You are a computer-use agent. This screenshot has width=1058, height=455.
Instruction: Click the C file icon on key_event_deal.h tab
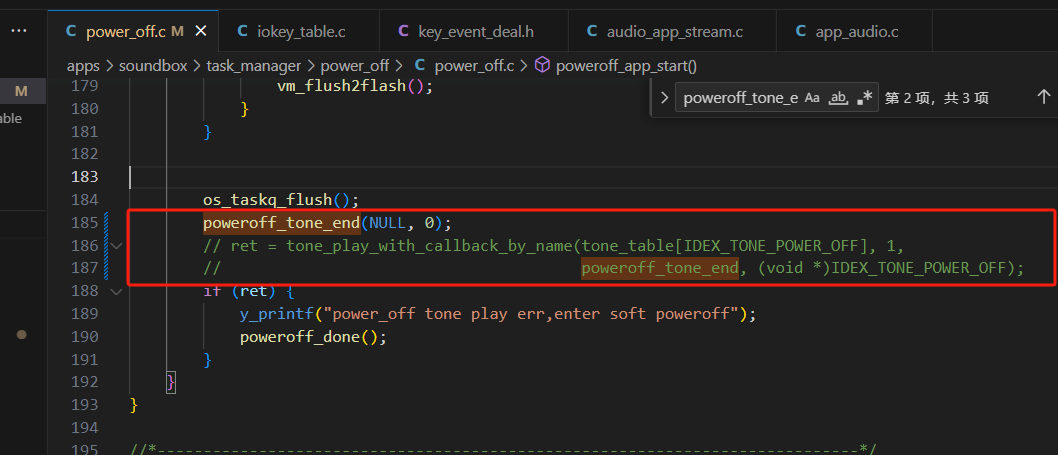coord(403,31)
